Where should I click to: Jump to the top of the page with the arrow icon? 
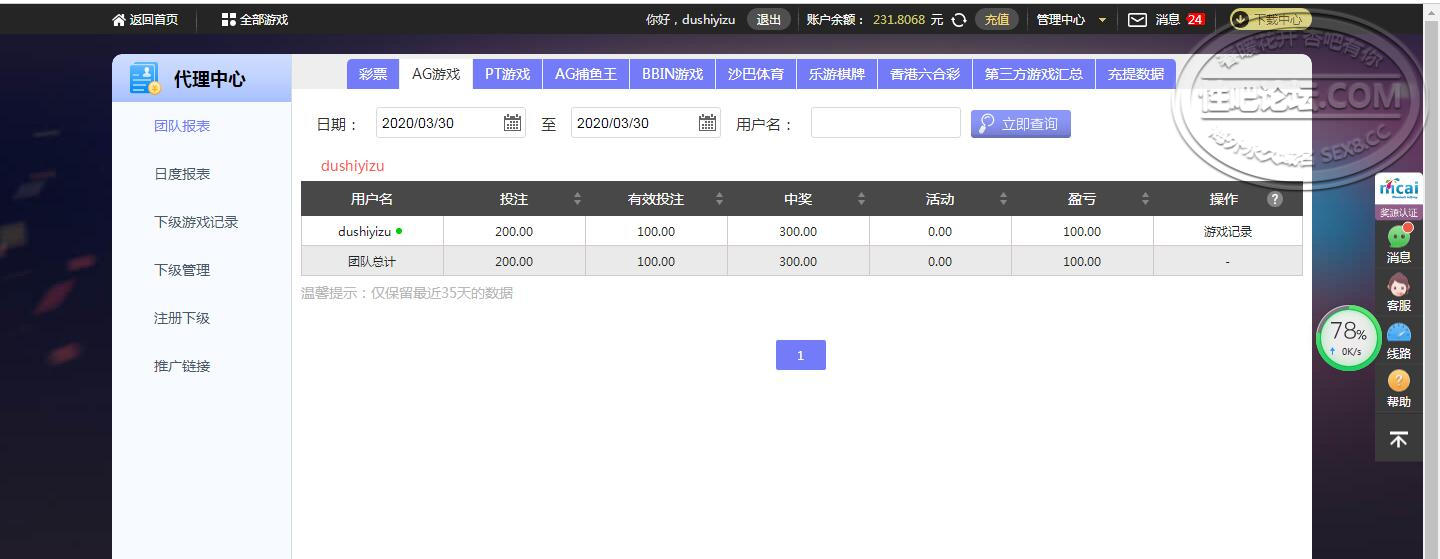pyautogui.click(x=1399, y=439)
